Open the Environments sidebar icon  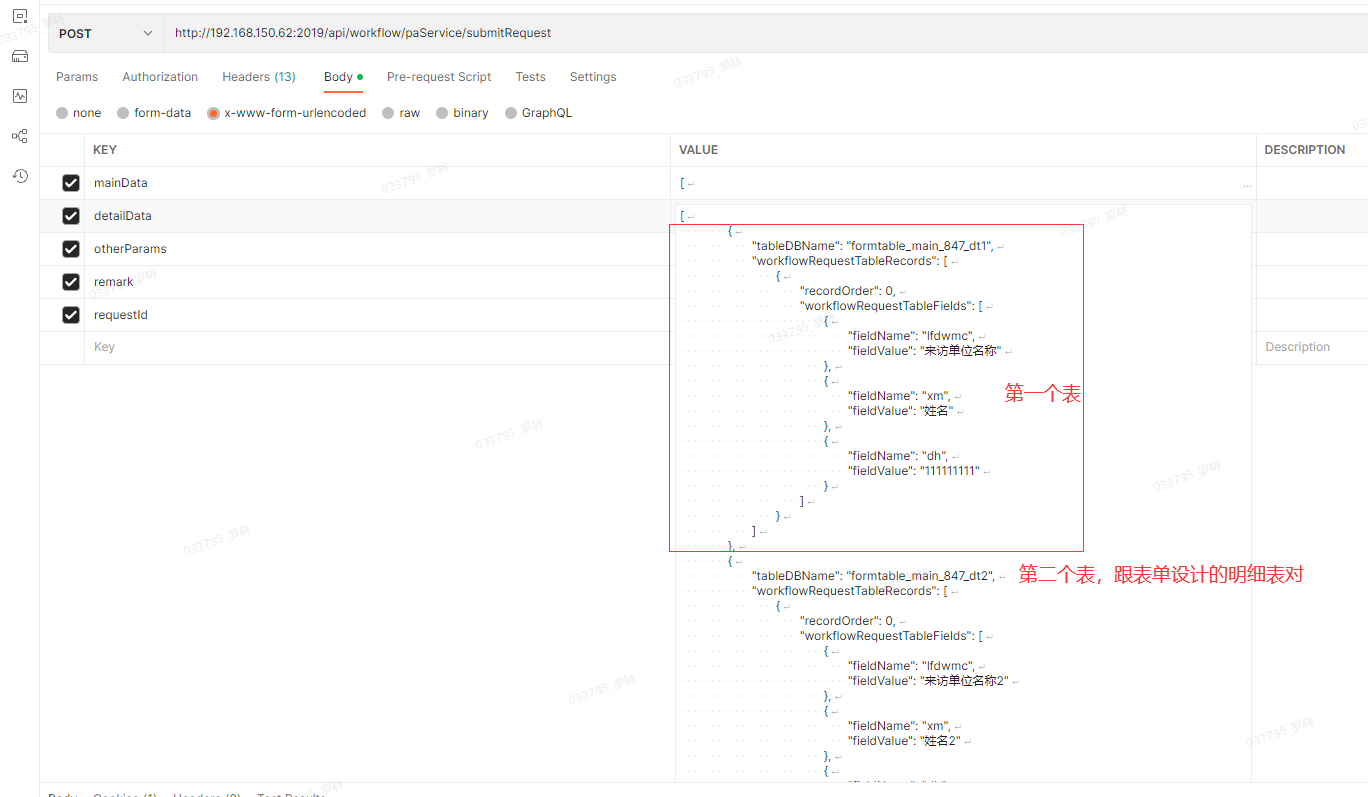[20, 16]
